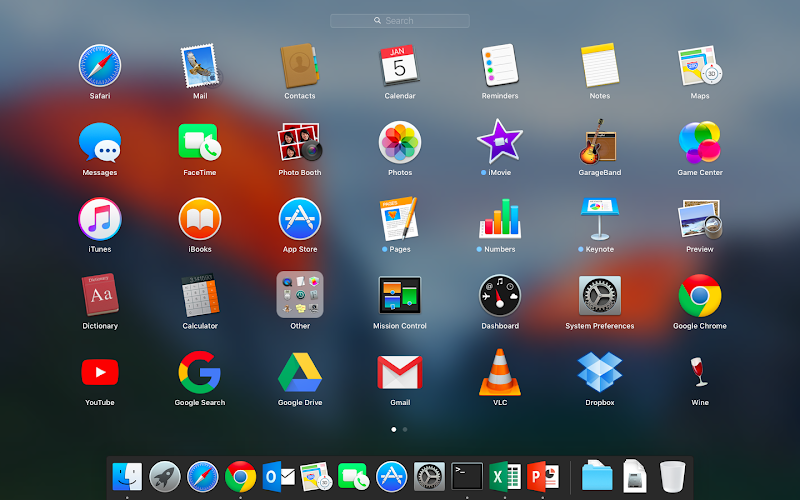This screenshot has height=500, width=800.
Task: Open the Trash in the Dock
Action: (672, 477)
